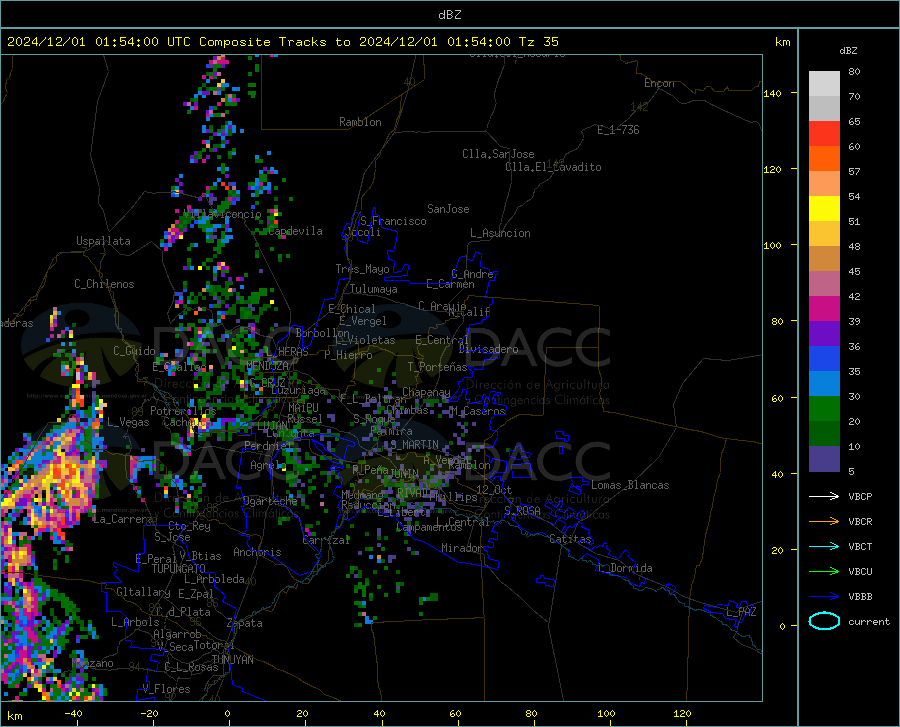This screenshot has height=727, width=900.
Task: Click the cyan 'current' ellipse legend icon
Action: 824,621
